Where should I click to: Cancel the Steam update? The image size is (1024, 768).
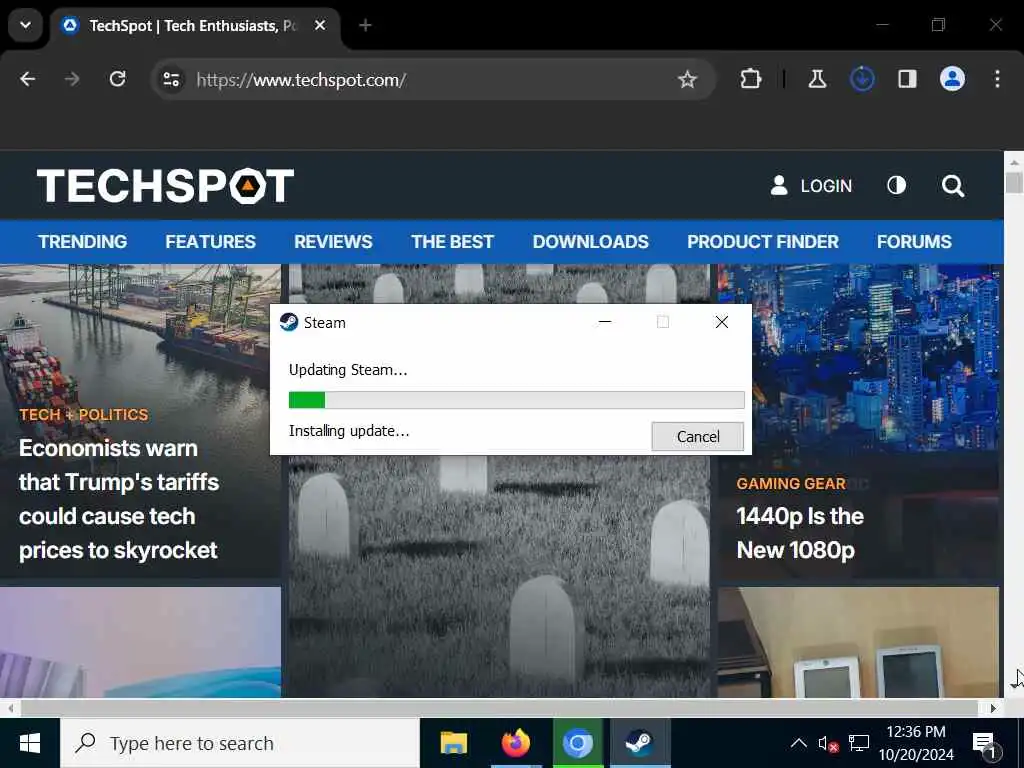[697, 436]
